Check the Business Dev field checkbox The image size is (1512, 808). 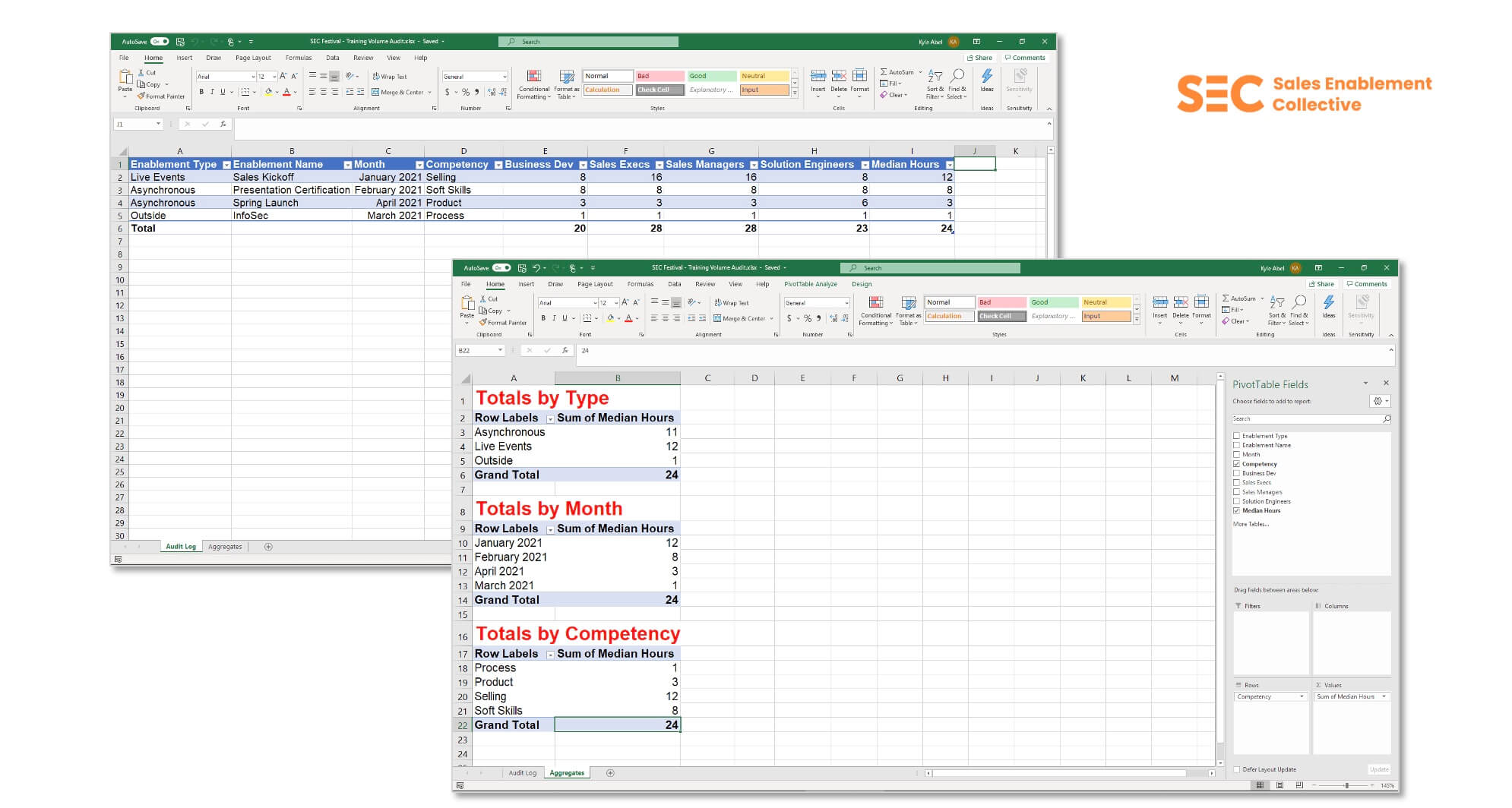[x=1238, y=473]
